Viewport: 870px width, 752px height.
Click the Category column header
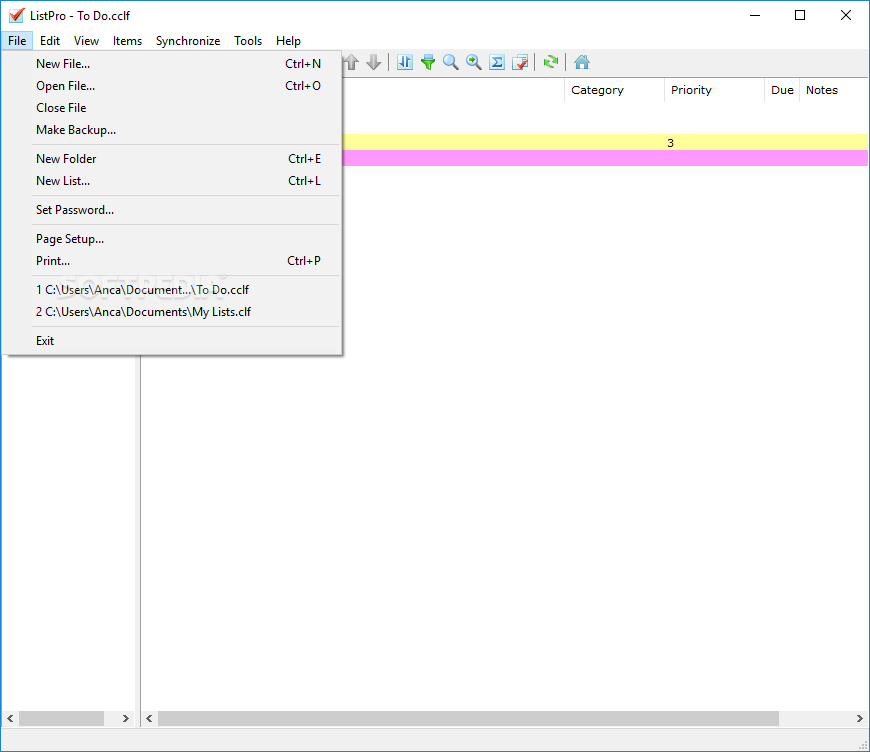click(614, 90)
